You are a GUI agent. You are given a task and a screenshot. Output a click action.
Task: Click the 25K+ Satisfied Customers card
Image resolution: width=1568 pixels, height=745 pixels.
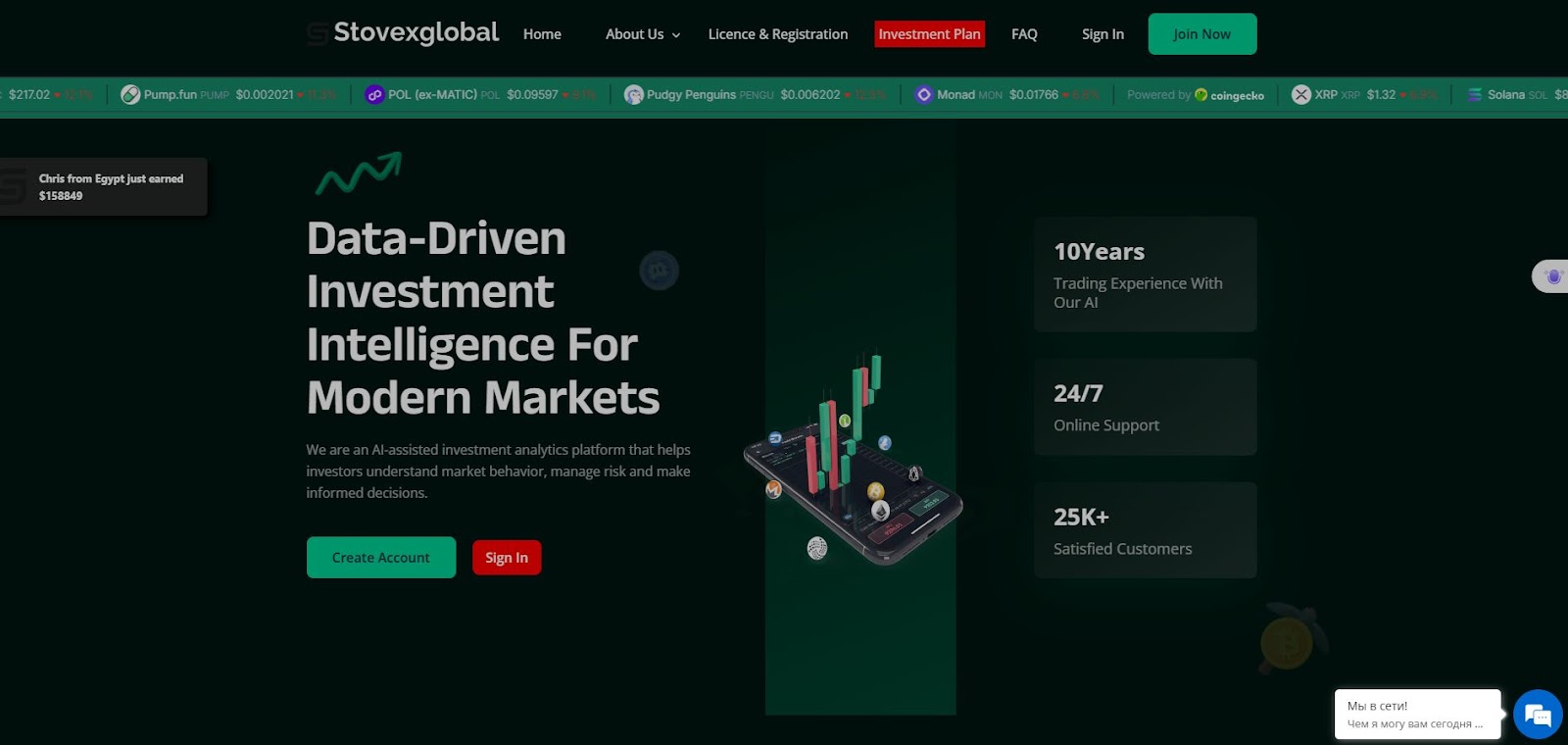(x=1145, y=530)
